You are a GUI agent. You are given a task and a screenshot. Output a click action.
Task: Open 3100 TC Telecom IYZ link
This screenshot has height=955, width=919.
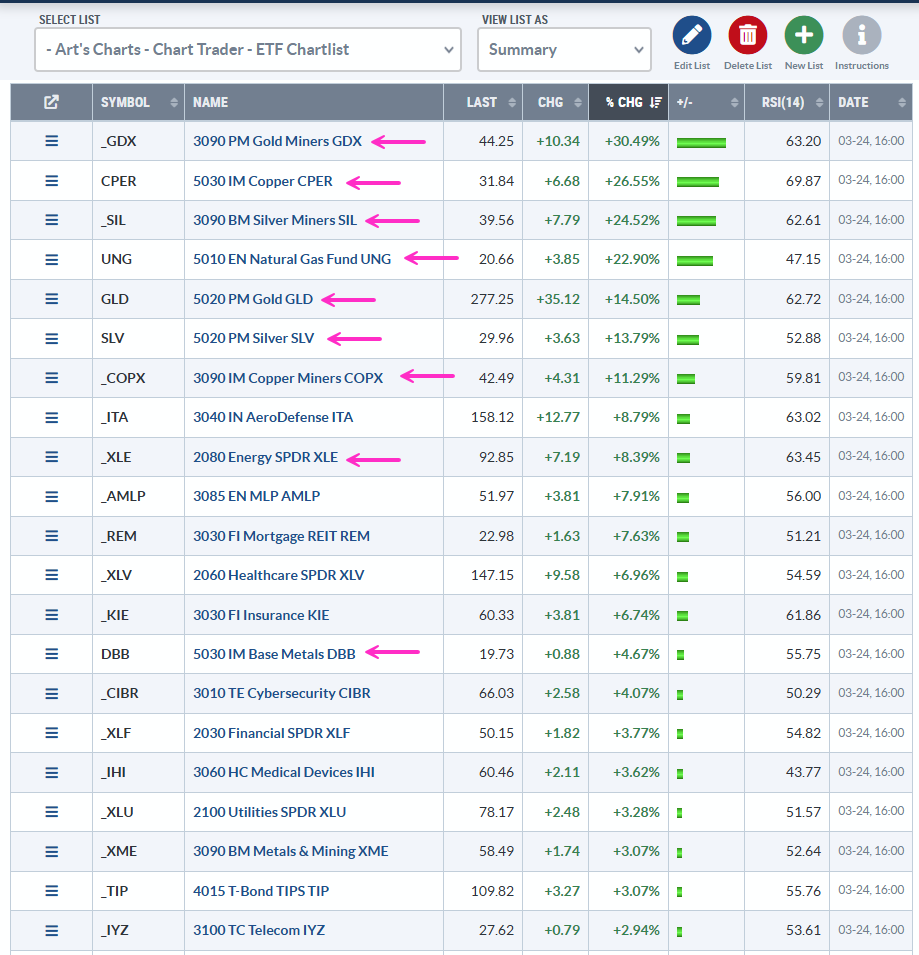click(x=259, y=931)
